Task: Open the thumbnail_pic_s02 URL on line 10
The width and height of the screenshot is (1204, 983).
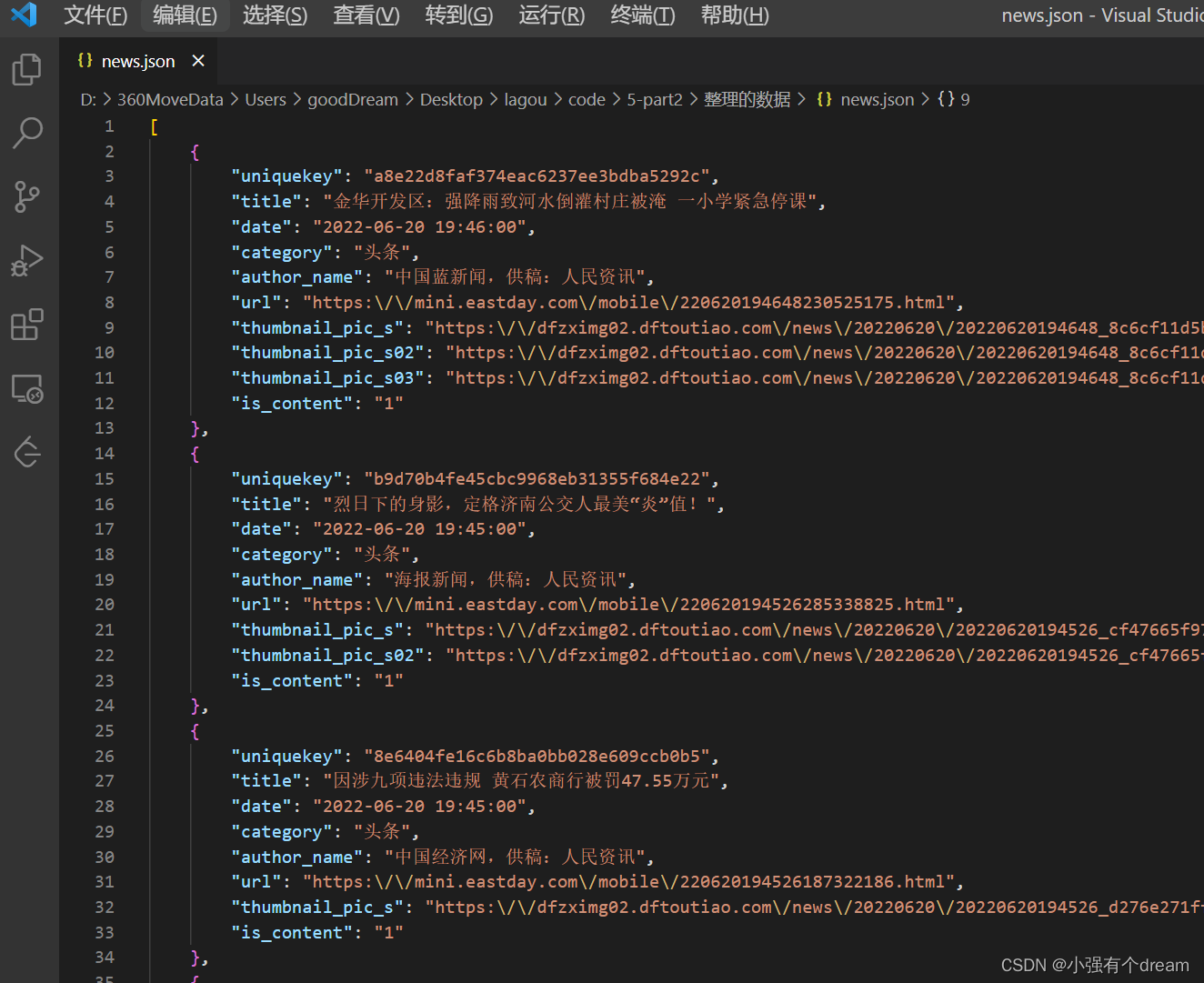Action: pos(829,353)
